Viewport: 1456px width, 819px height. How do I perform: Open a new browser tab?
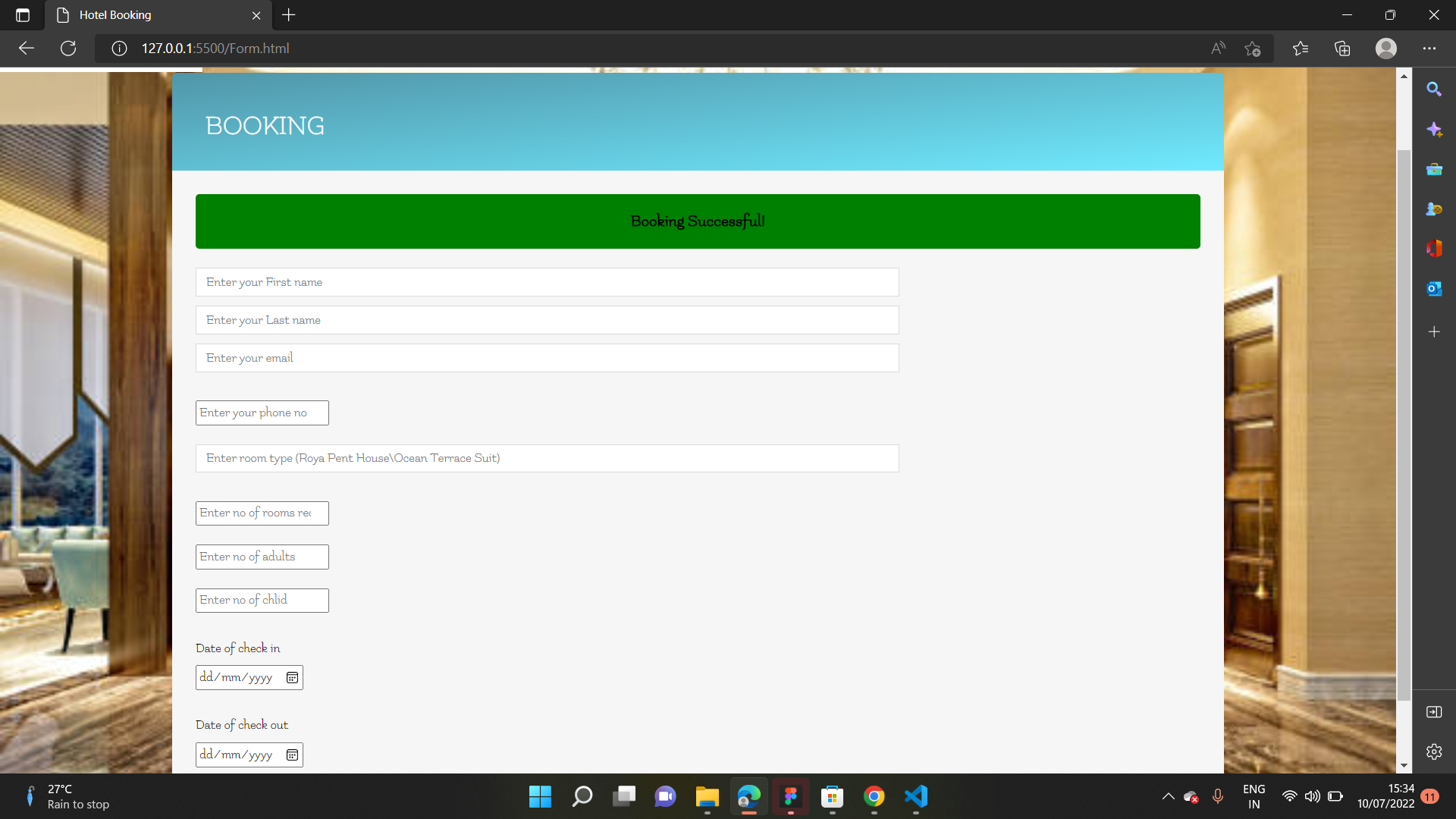pyautogui.click(x=288, y=15)
